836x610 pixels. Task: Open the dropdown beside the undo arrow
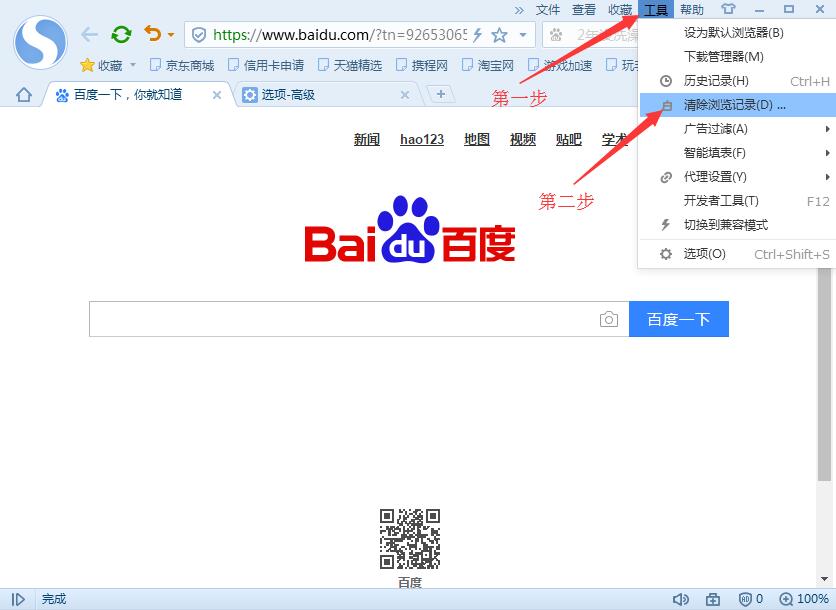pos(171,35)
